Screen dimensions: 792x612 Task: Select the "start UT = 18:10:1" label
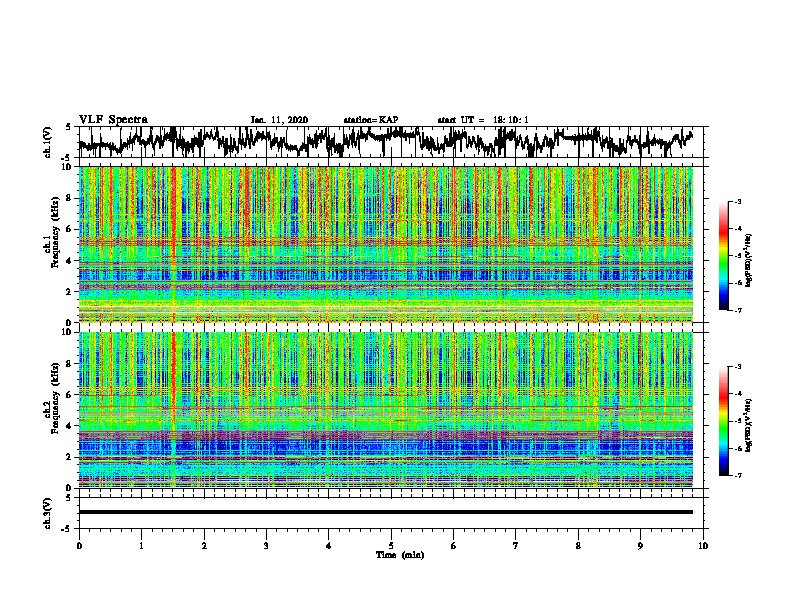483,120
